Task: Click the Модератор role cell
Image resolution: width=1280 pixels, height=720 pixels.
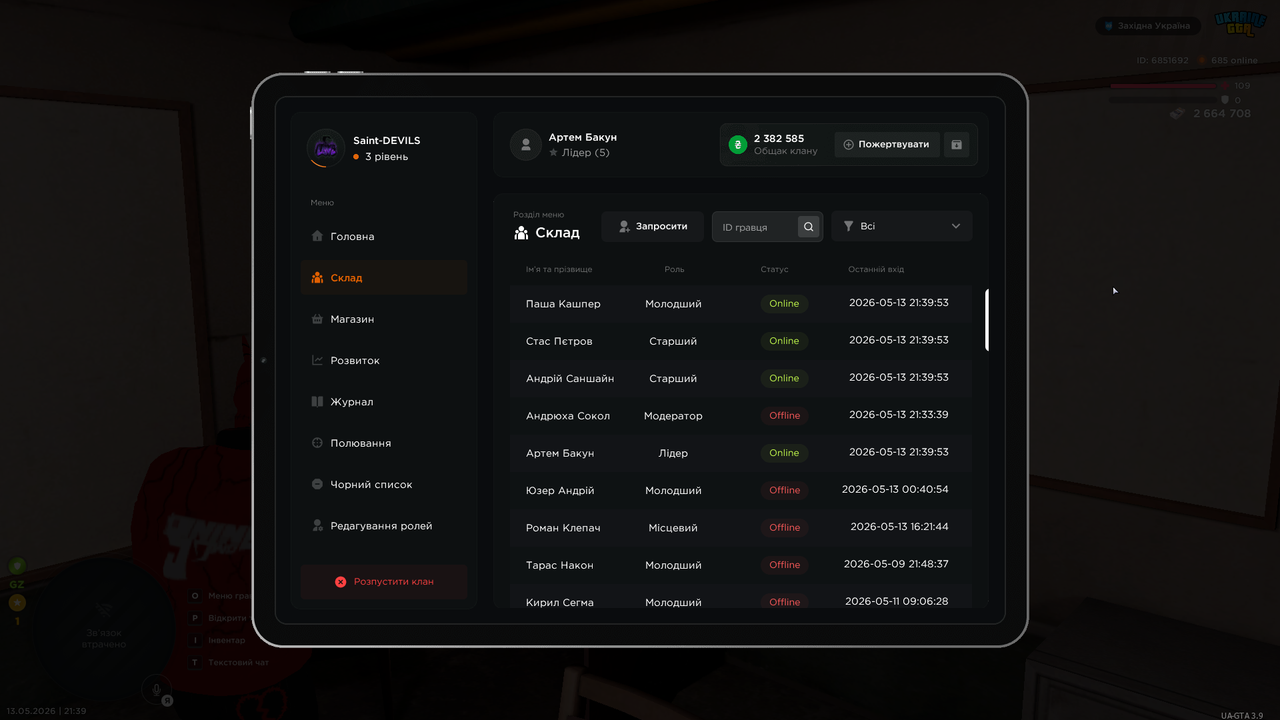Action: click(x=673, y=416)
